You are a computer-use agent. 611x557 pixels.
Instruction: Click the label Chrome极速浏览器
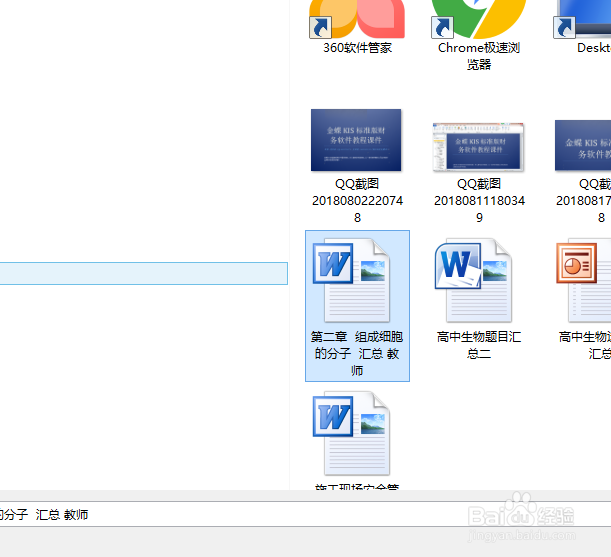coord(479,56)
